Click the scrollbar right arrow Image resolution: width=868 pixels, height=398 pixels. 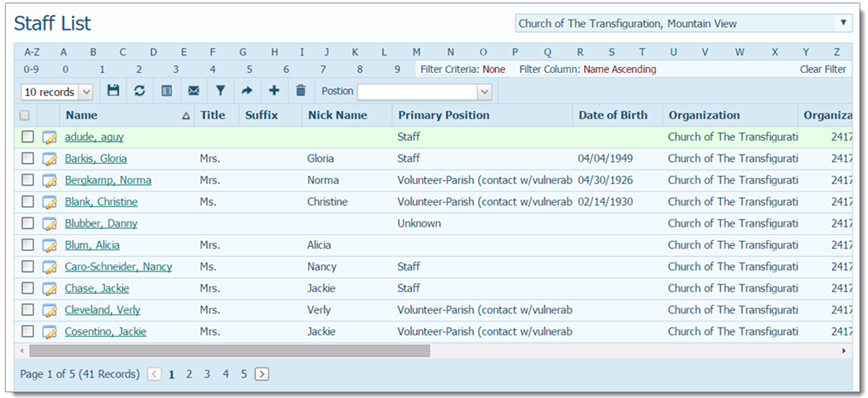[844, 351]
